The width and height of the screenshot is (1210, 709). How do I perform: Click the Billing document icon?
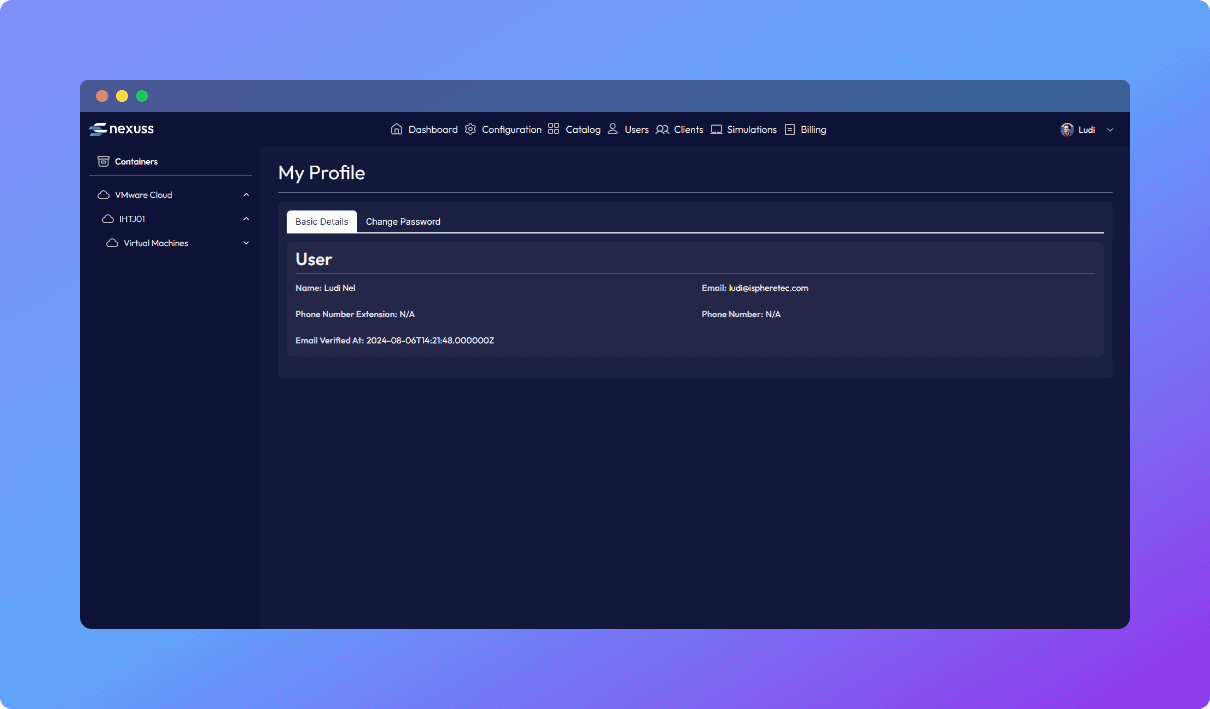790,129
